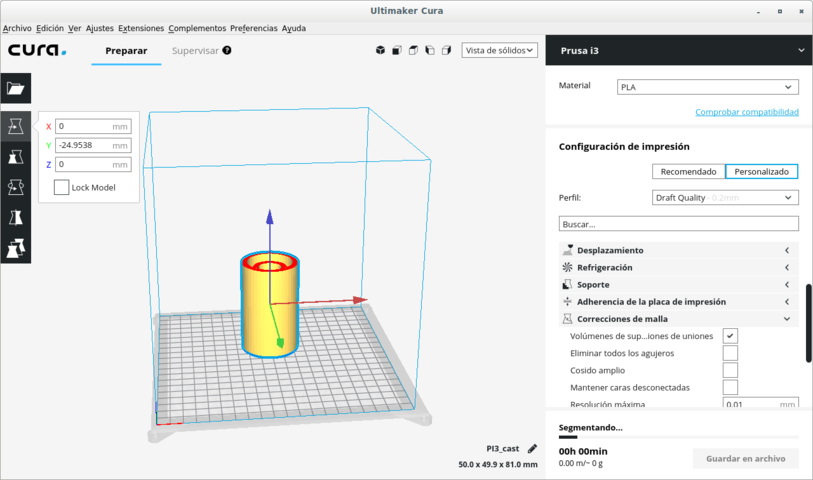Click the Y position field showing -24.9538
Screen dimensions: 813x480
pos(93,146)
